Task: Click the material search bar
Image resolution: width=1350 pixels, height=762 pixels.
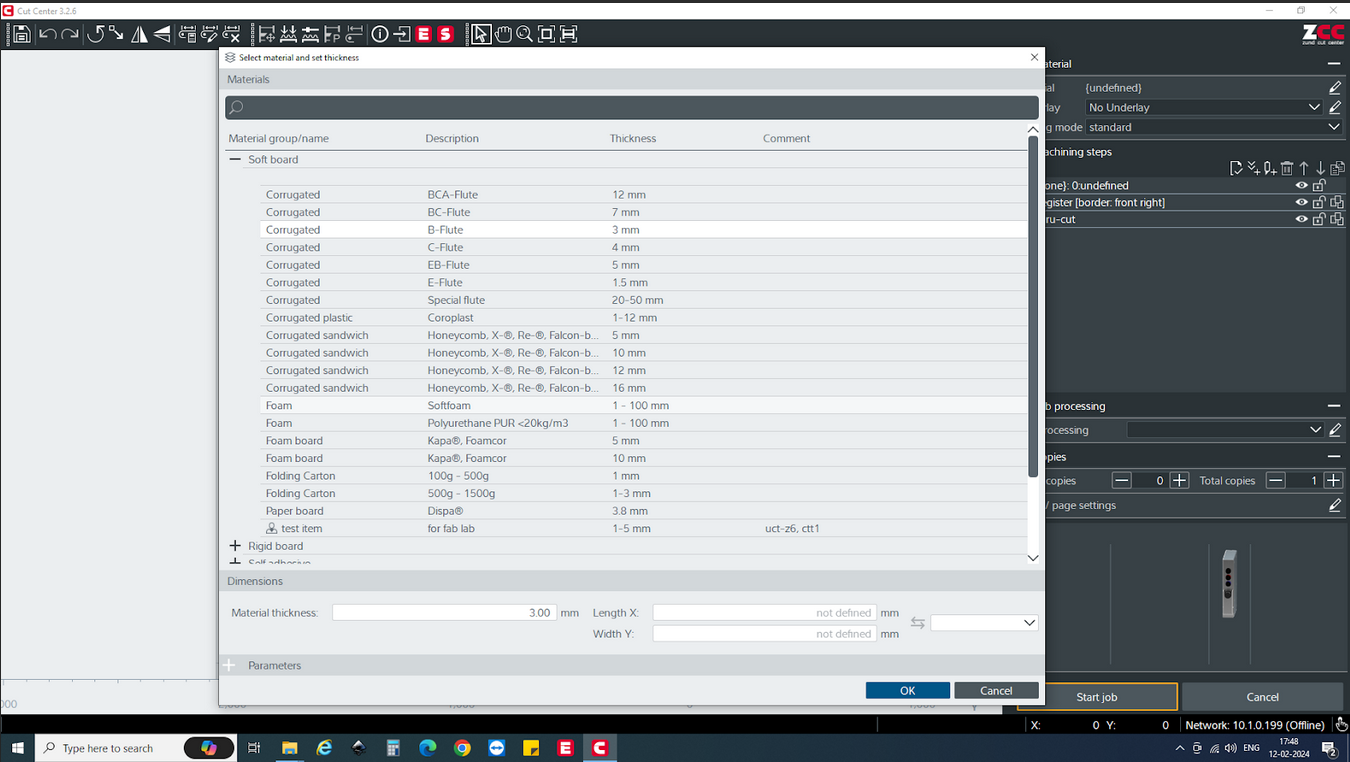Action: [632, 107]
